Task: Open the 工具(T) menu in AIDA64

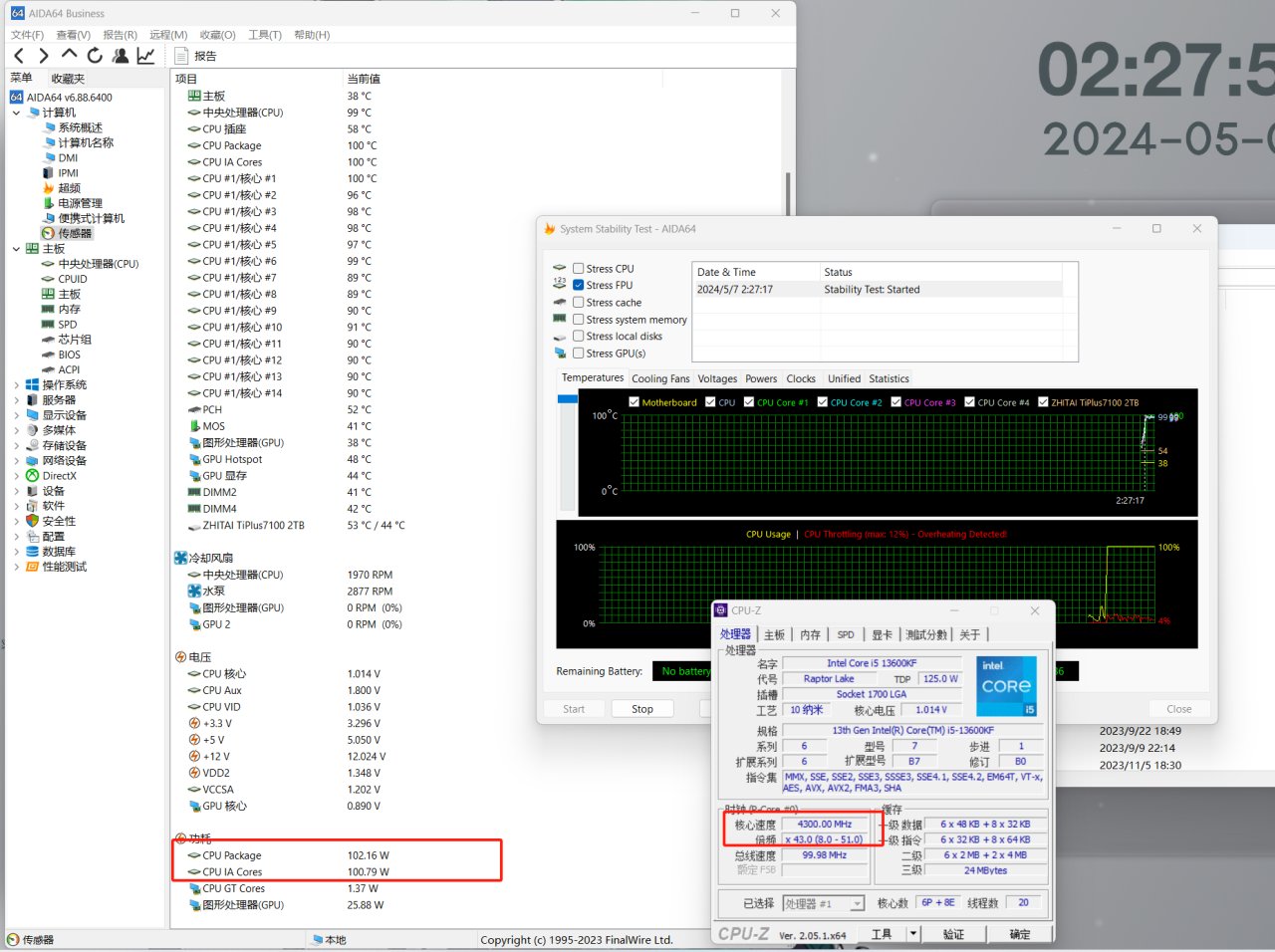Action: (x=265, y=35)
